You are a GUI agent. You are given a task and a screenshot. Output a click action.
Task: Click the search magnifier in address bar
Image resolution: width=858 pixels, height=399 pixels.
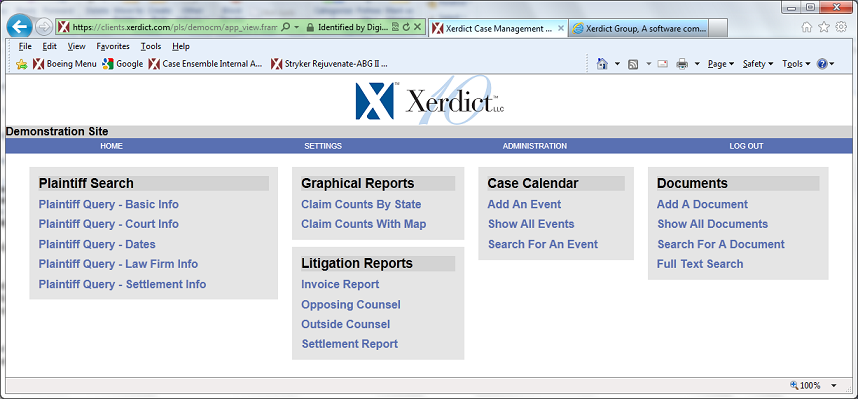click(285, 27)
